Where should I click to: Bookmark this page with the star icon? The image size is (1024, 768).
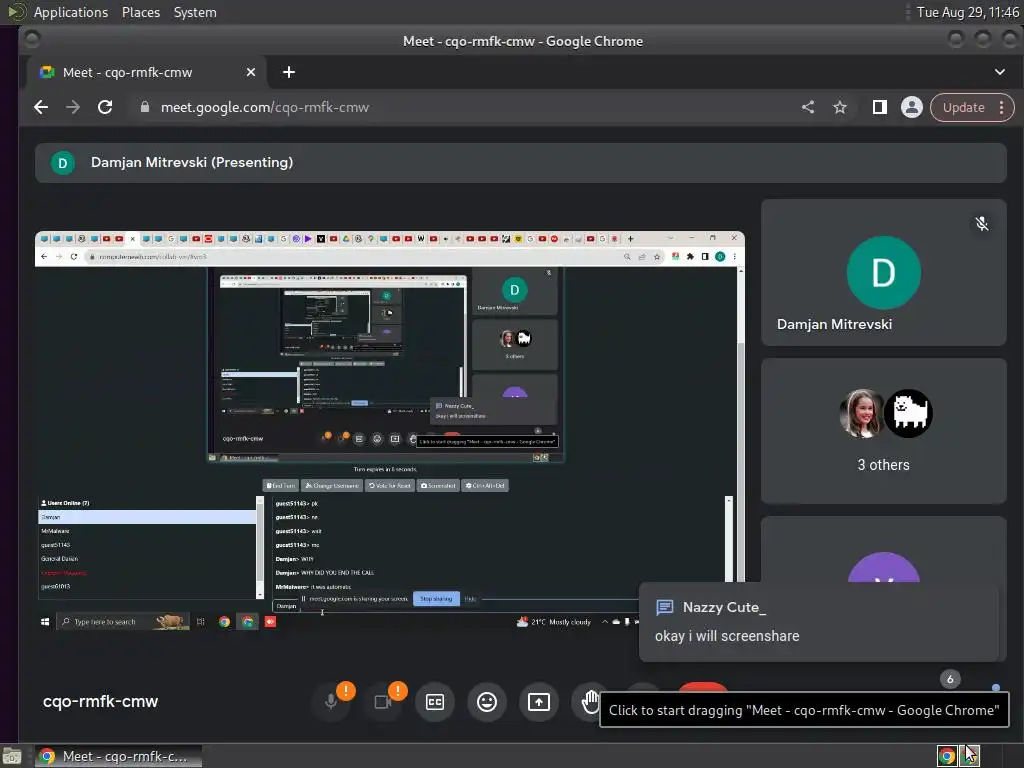840,107
